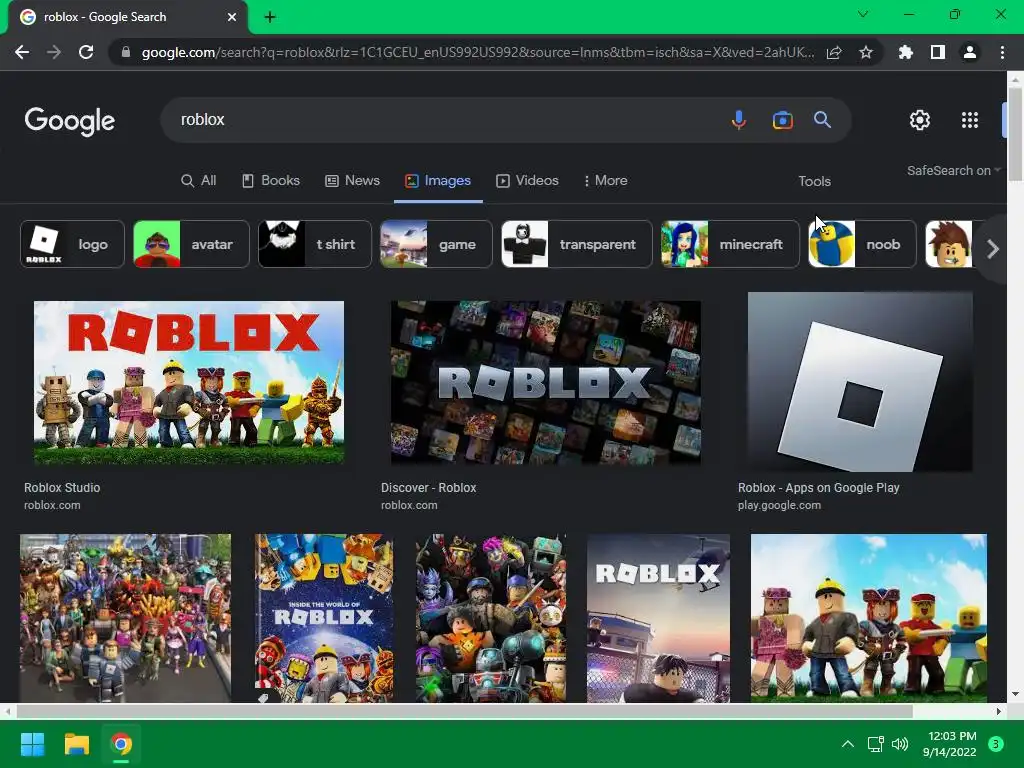The image size is (1024, 768).
Task: Click the vertical scrollbar down arrow
Action: click(x=1014, y=695)
